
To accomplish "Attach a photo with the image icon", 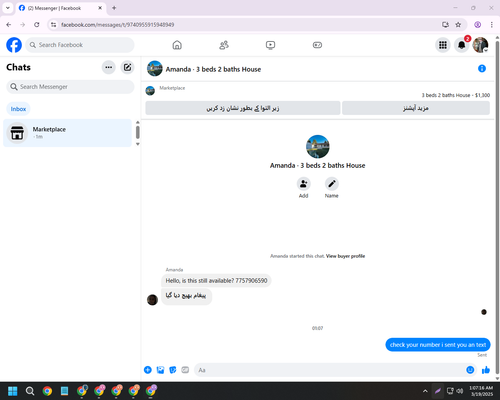I will coord(160,370).
